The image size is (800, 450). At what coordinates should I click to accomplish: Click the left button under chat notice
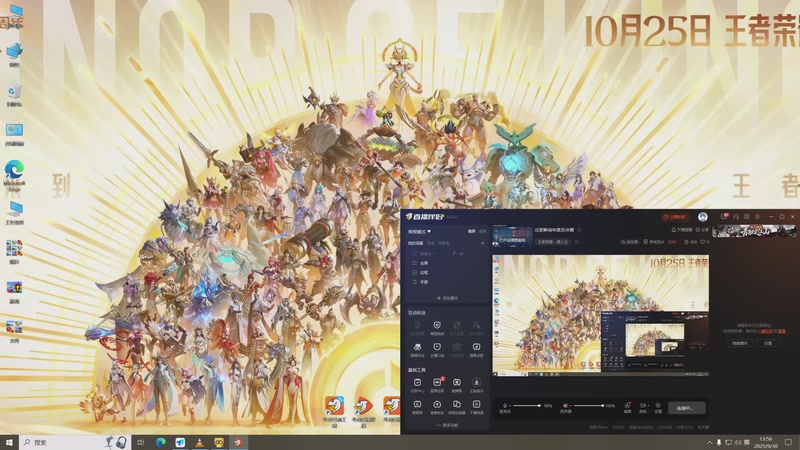coord(740,343)
